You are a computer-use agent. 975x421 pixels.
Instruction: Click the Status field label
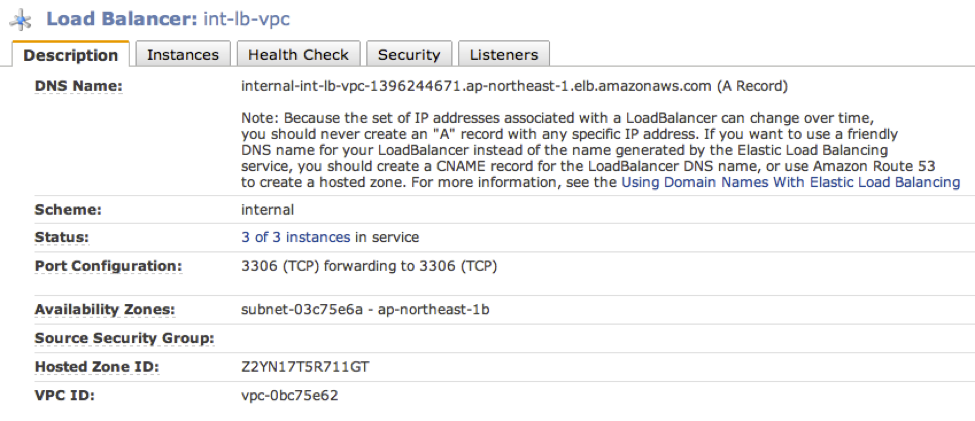[x=62, y=238]
